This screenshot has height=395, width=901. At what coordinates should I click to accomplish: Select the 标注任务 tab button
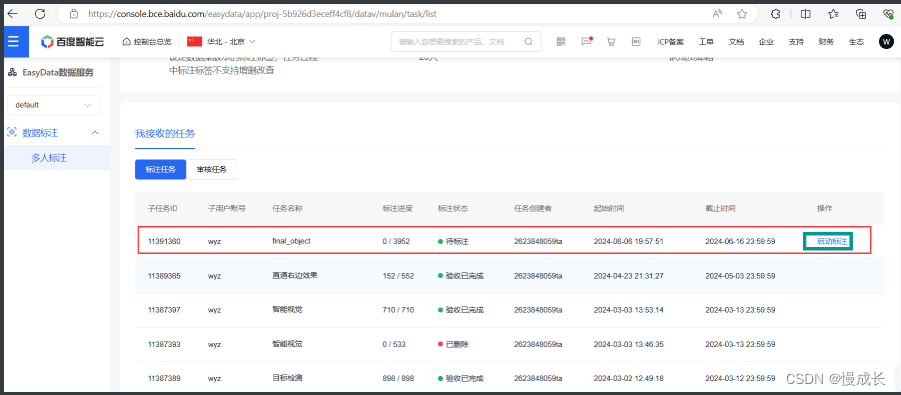click(x=160, y=169)
